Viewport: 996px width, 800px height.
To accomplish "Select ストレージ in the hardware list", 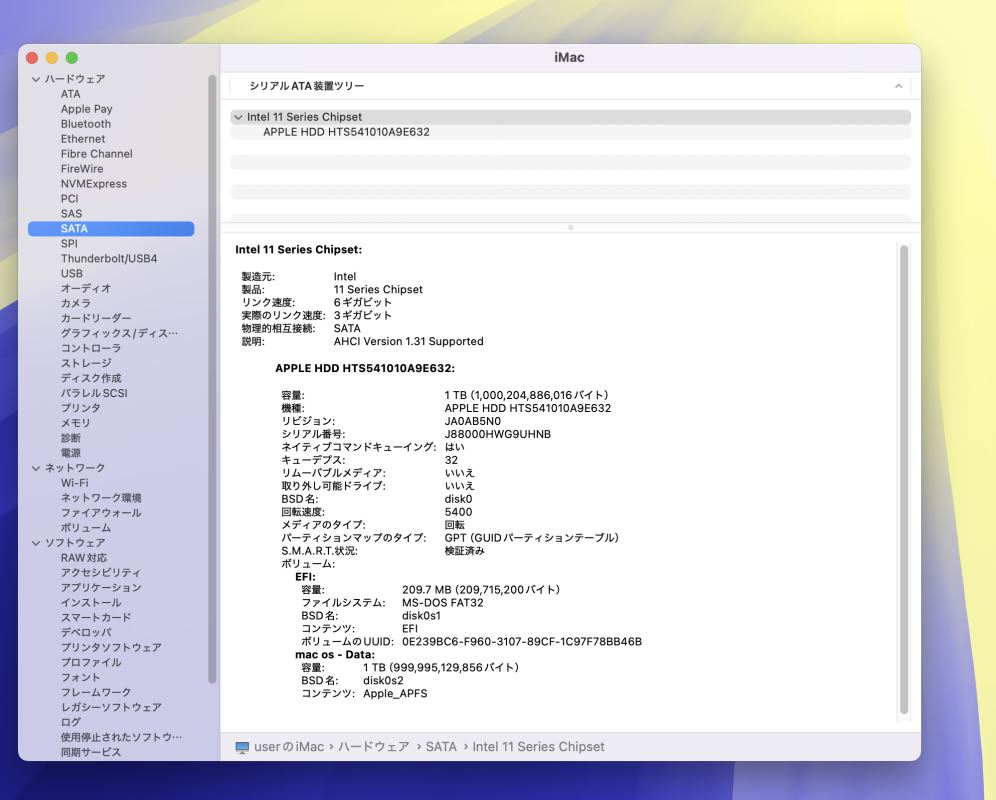I will (85, 363).
